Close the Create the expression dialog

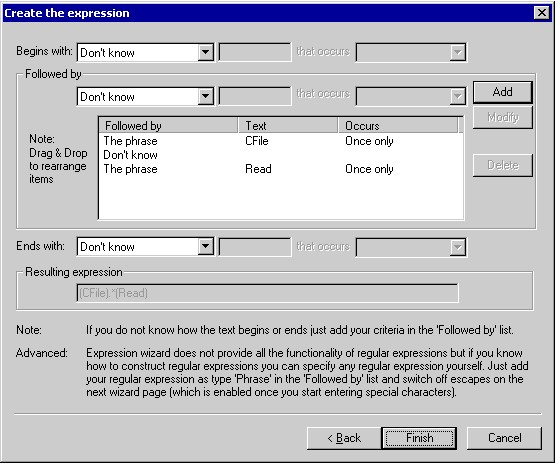[542, 13]
